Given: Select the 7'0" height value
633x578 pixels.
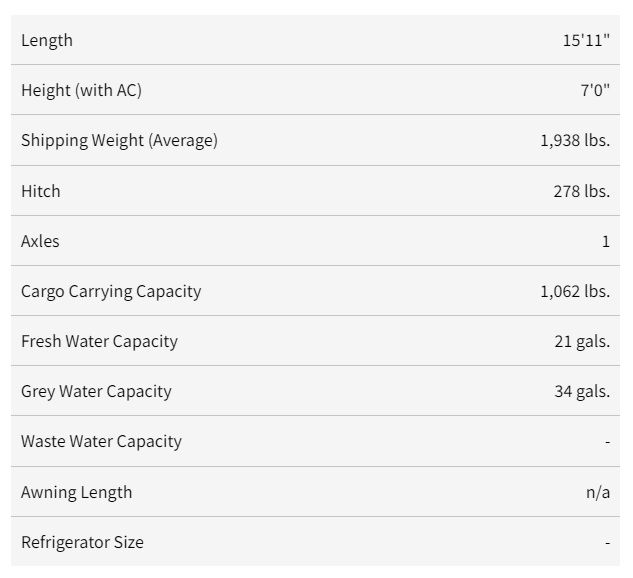Looking at the screenshot, I should pyautogui.click(x=595, y=90).
